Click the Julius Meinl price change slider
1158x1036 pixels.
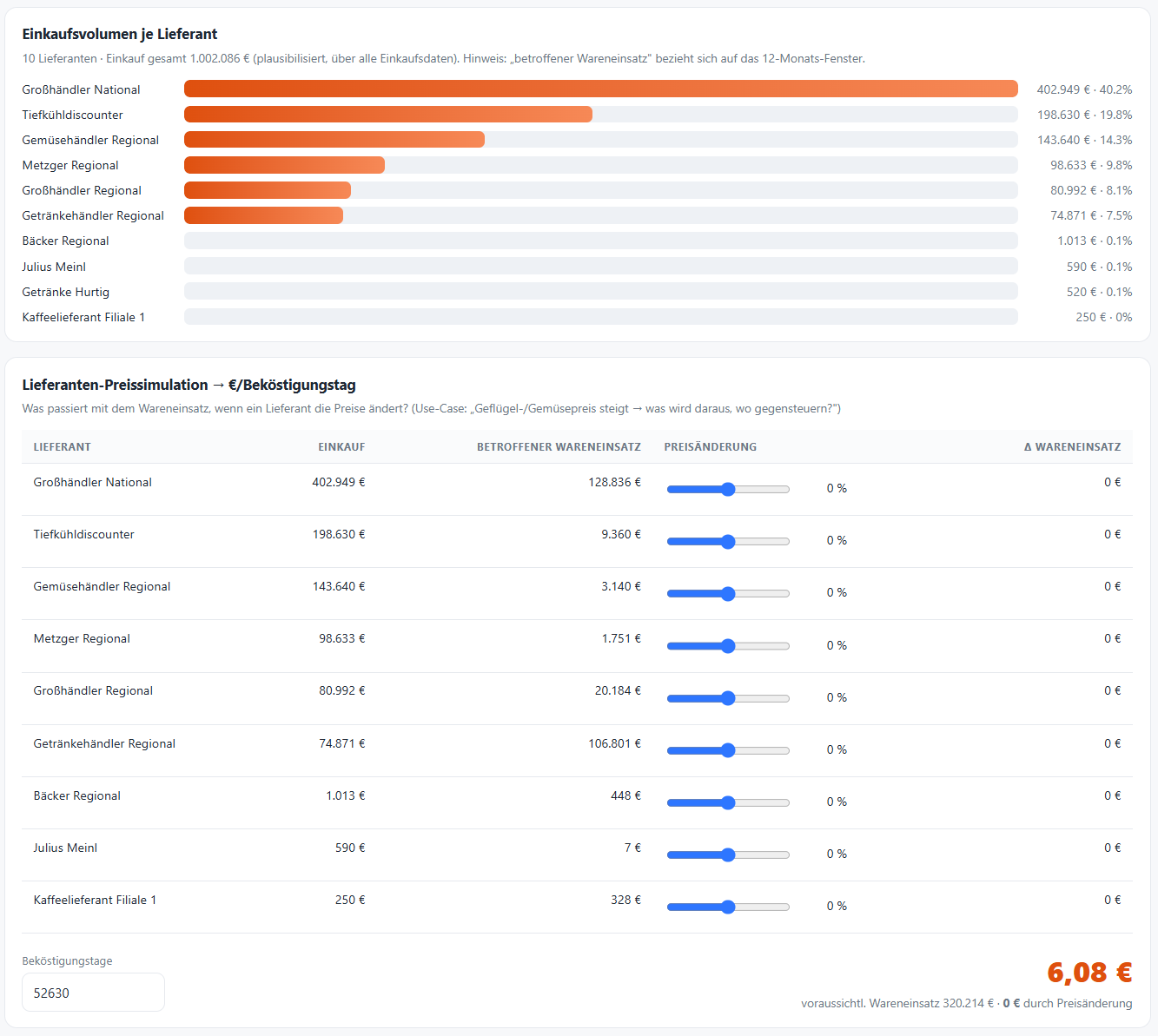click(728, 855)
